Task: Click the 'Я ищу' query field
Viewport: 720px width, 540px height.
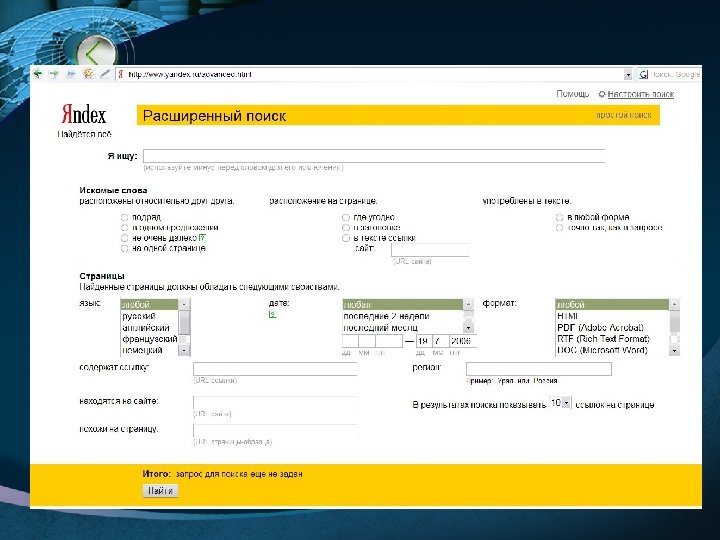Action: point(374,156)
